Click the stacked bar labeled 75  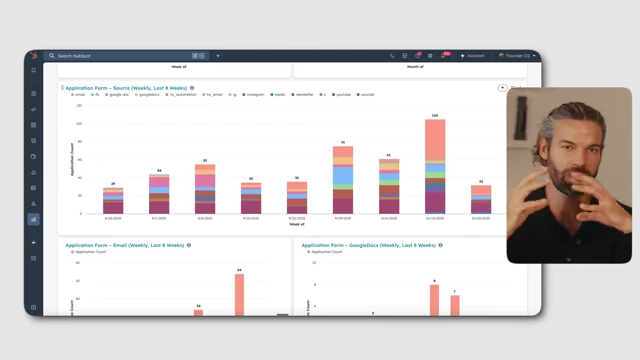(343, 180)
